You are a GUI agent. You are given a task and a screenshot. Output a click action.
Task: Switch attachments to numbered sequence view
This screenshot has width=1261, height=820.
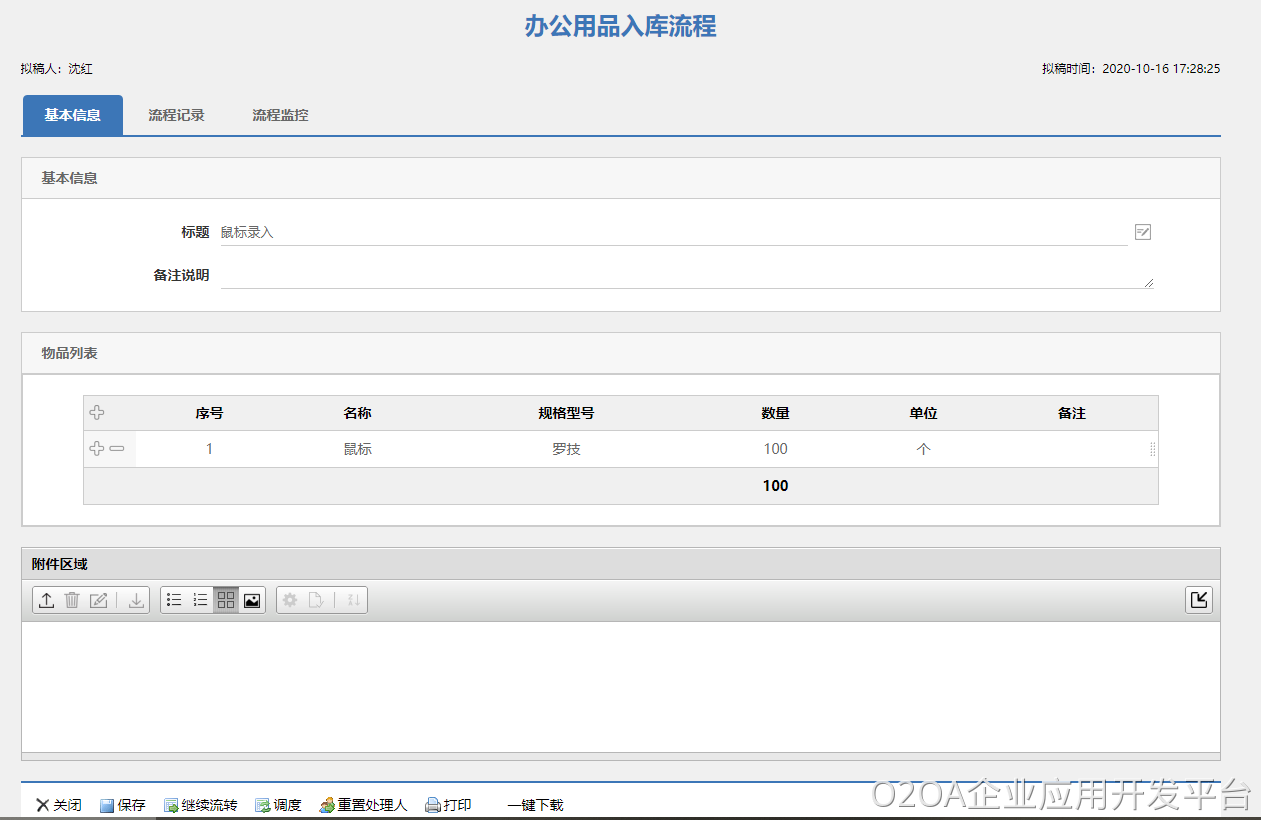tap(200, 600)
